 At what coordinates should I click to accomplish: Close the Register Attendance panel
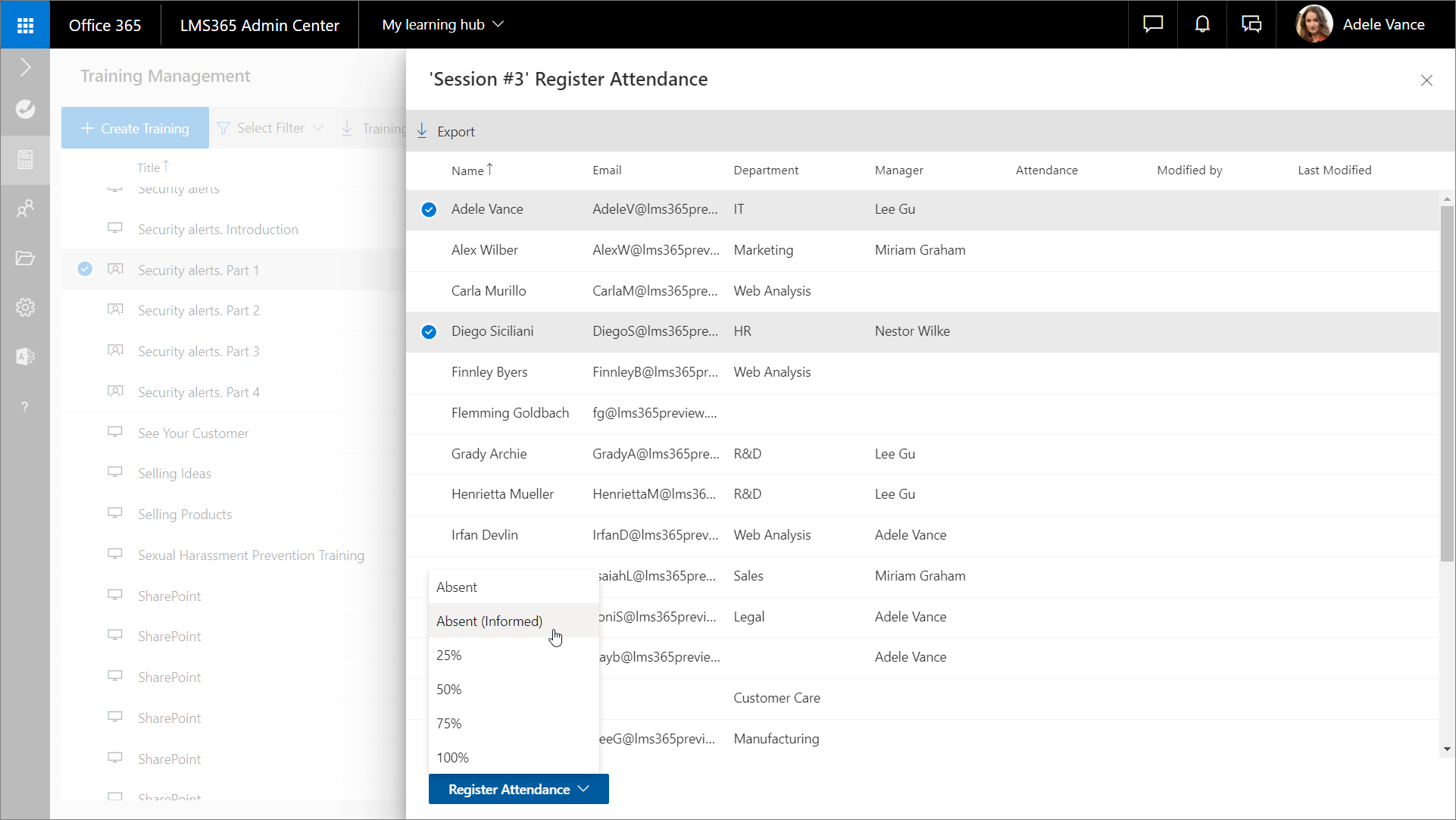1426,80
